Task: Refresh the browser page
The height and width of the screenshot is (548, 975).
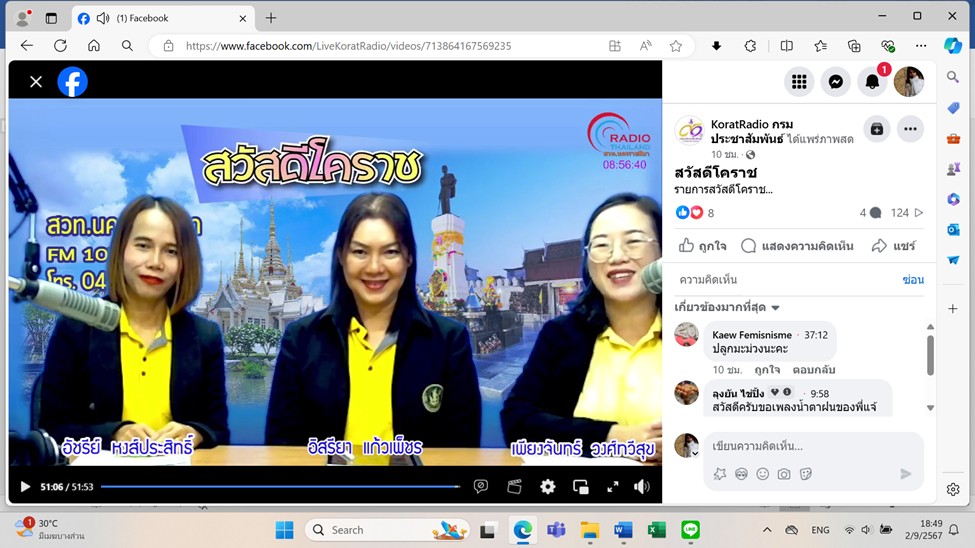Action: (x=60, y=45)
